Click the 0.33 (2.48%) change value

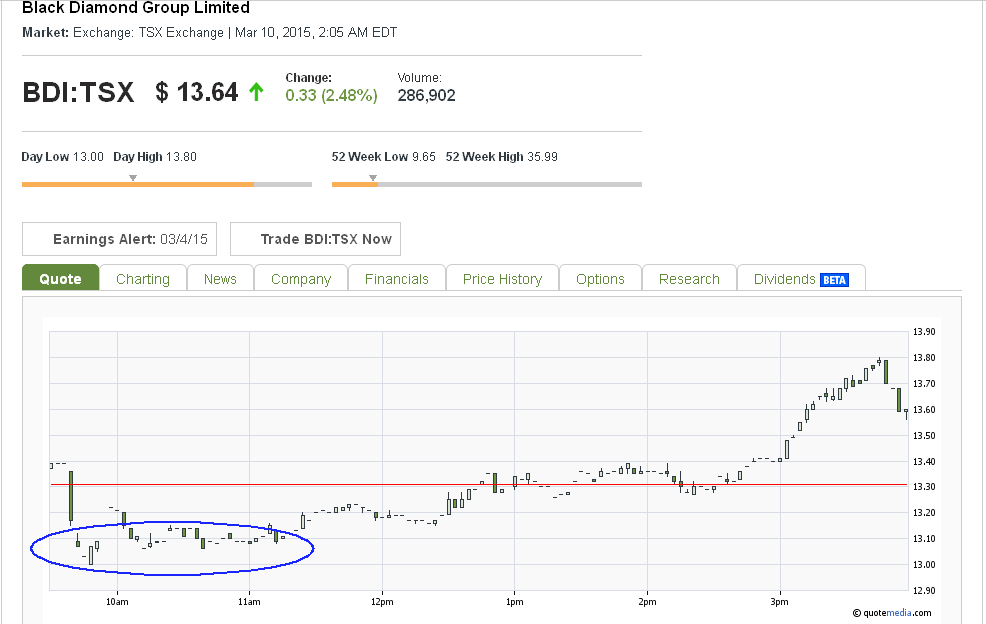(x=331, y=96)
